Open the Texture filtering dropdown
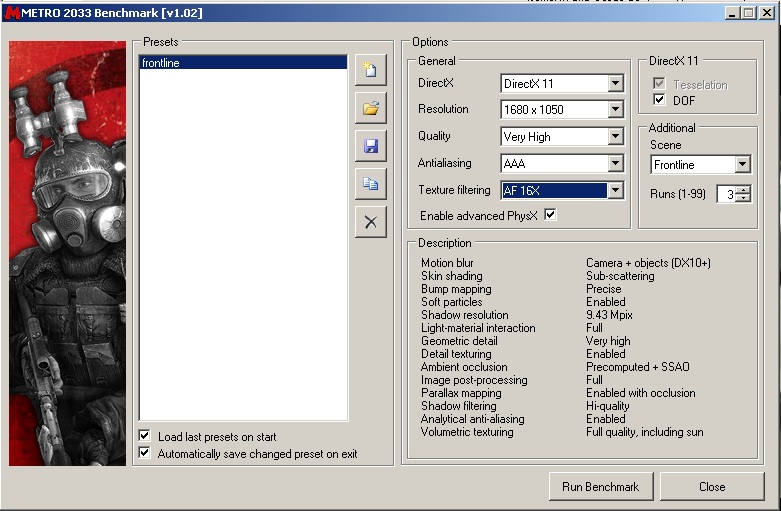The height and width of the screenshot is (511, 781). pos(615,190)
